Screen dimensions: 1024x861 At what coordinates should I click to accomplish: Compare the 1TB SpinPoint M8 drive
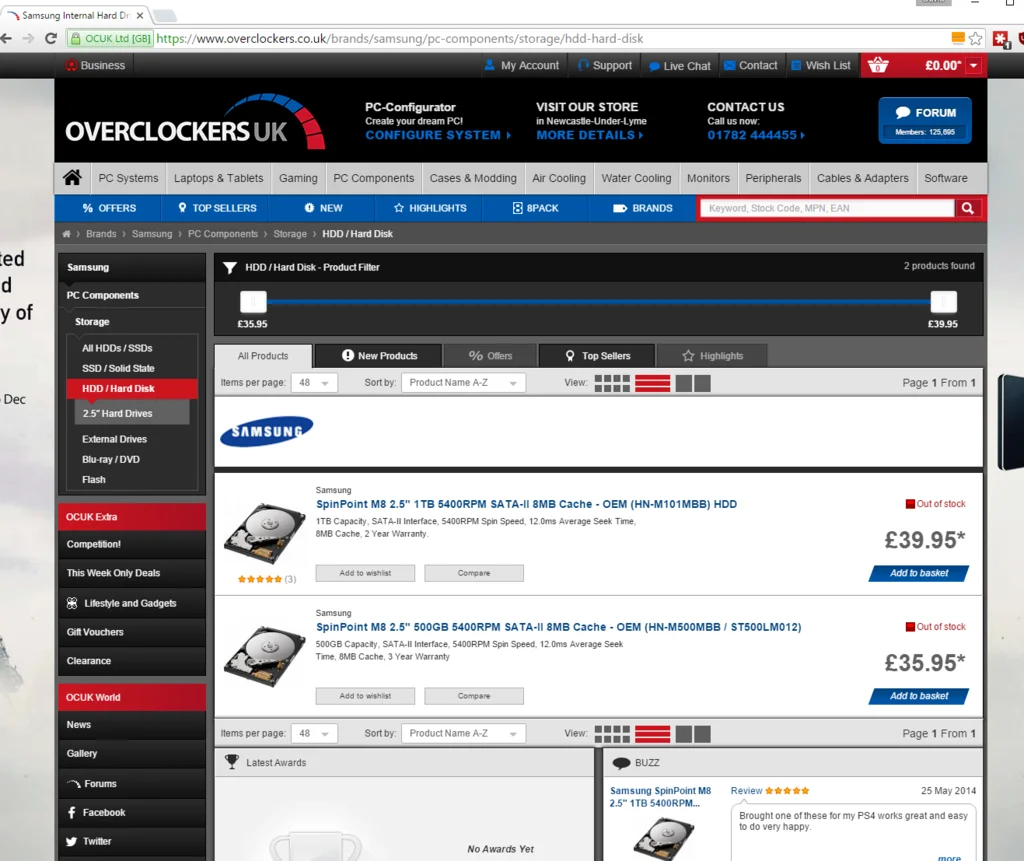(x=473, y=574)
